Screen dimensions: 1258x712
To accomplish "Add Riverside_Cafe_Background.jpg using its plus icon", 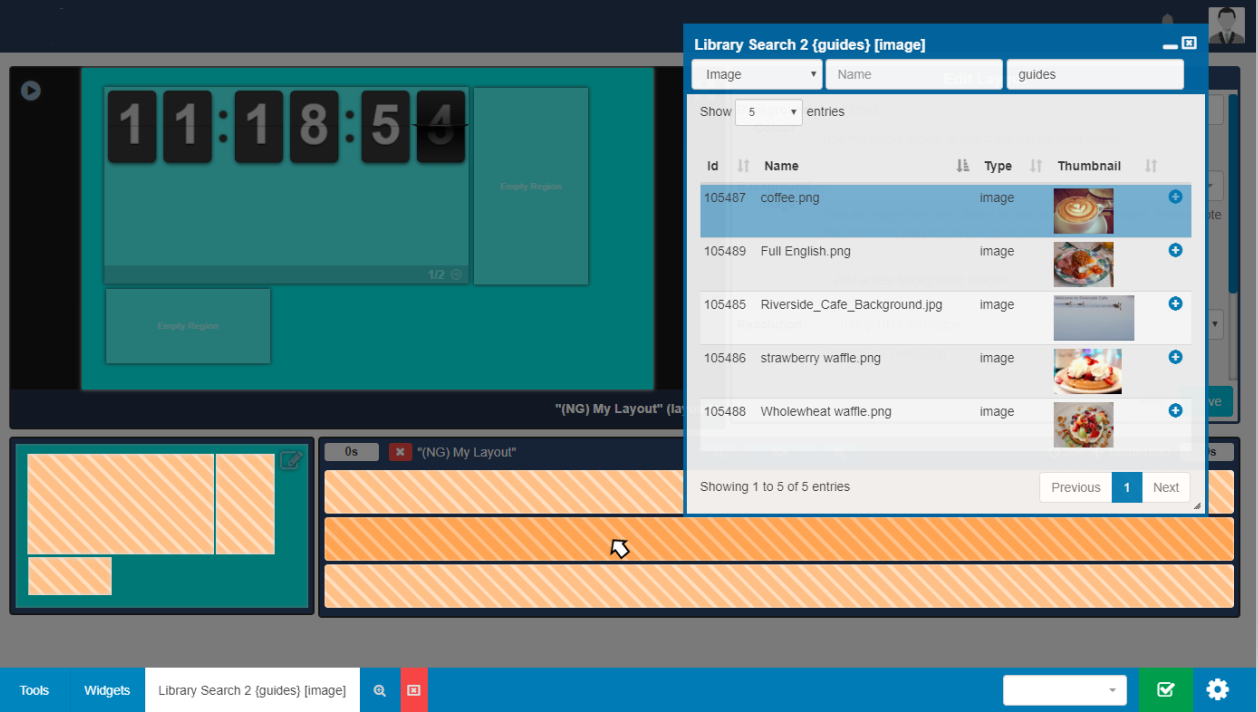I will pos(1175,303).
